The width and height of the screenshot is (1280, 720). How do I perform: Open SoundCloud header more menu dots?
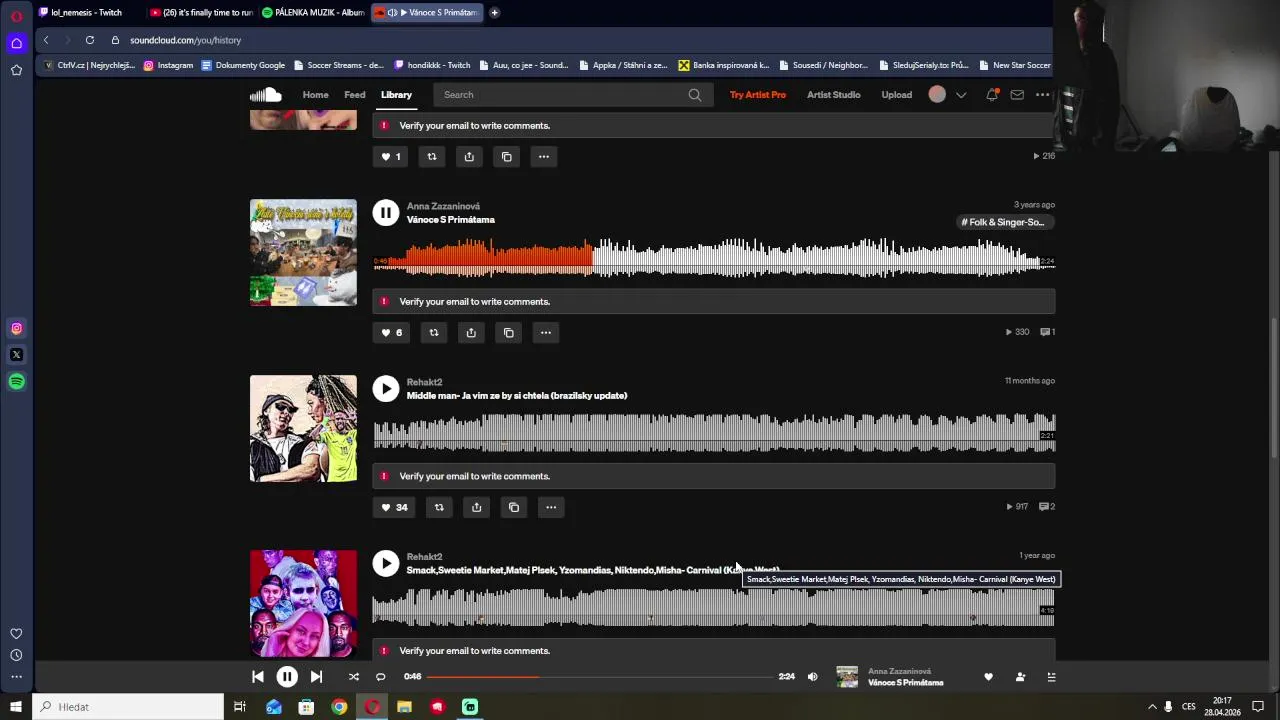[x=1042, y=95]
